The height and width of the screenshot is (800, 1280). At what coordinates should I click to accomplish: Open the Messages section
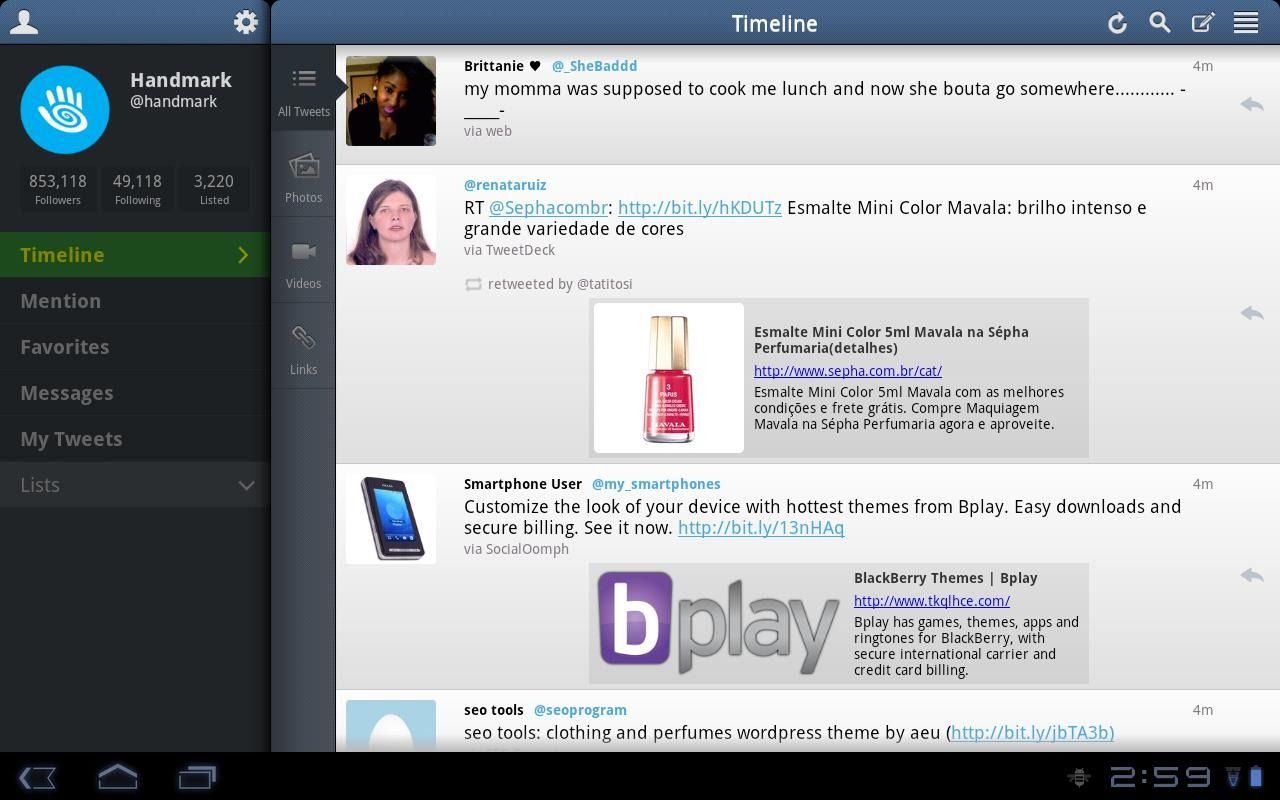click(66, 392)
